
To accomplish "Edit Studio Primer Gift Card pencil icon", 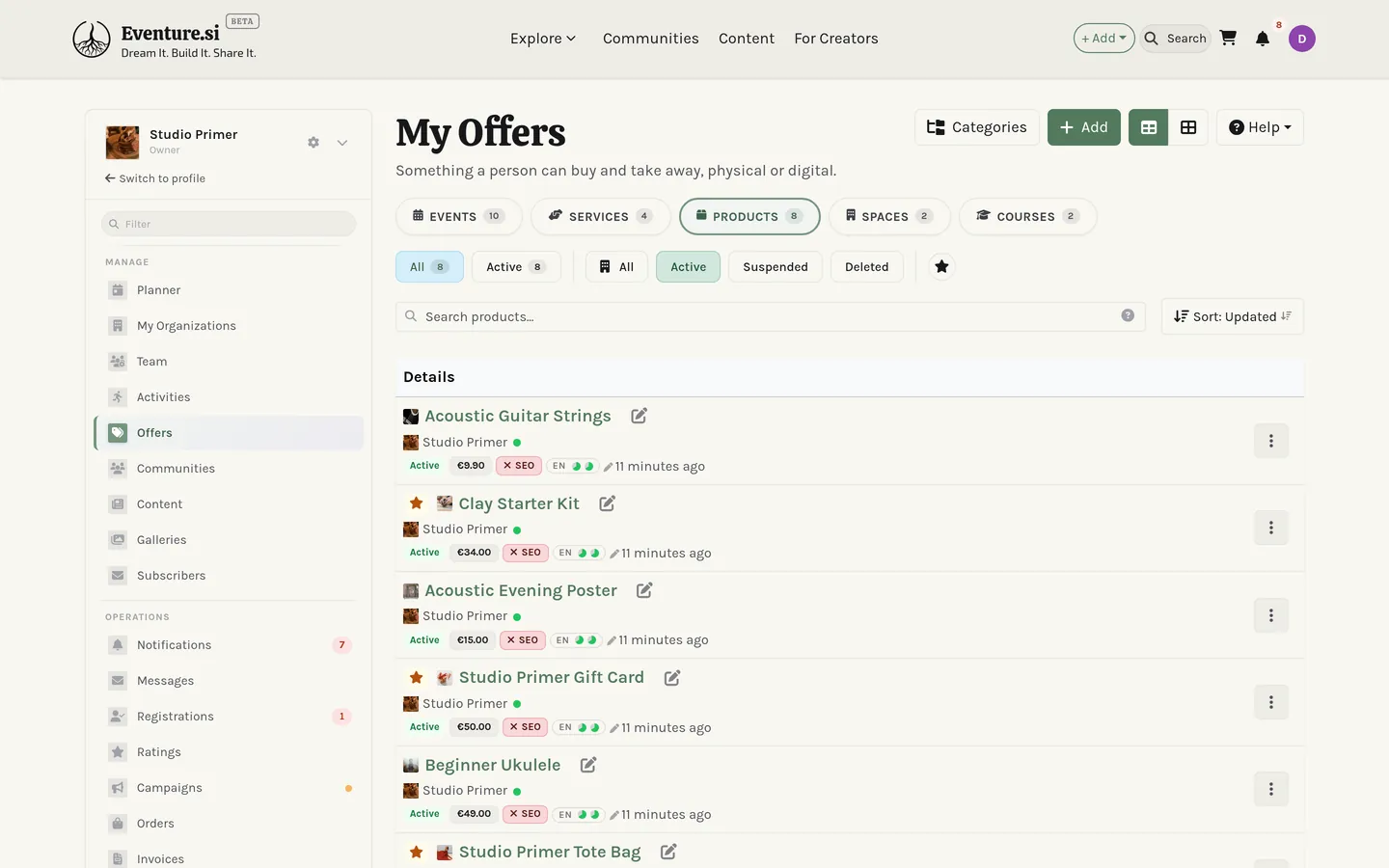I will [x=672, y=678].
